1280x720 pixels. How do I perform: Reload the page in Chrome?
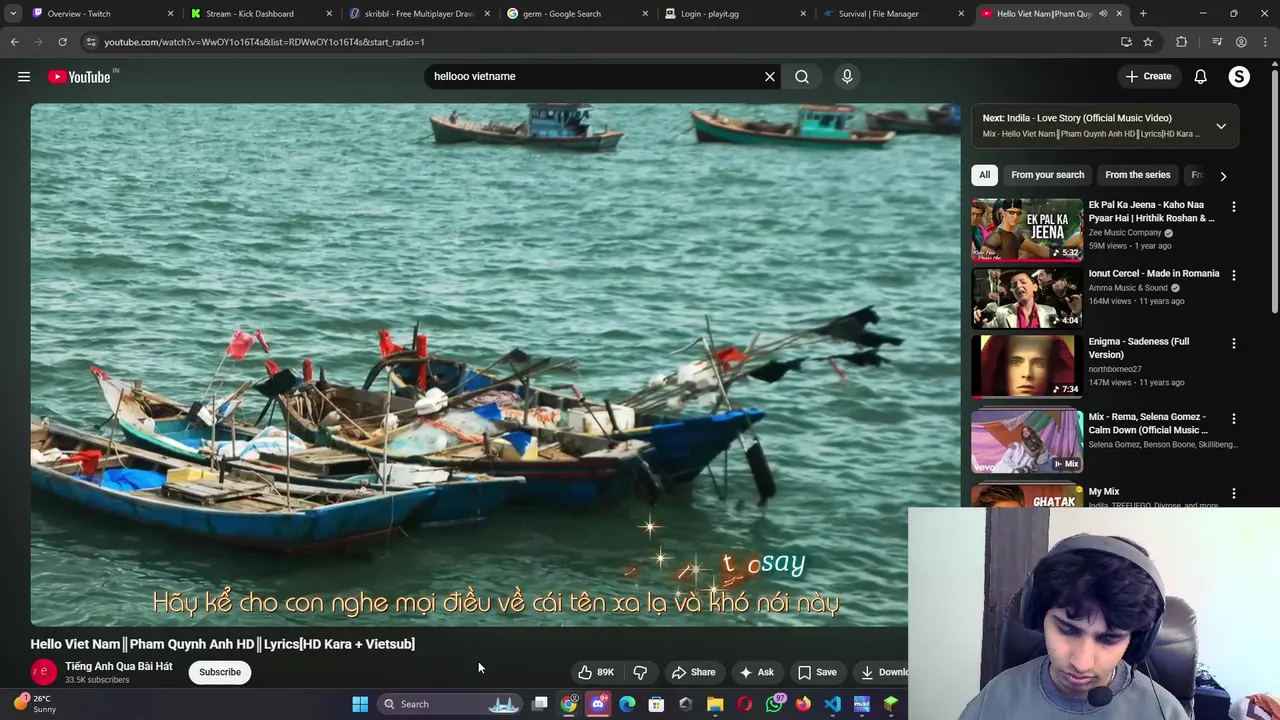pos(62,42)
